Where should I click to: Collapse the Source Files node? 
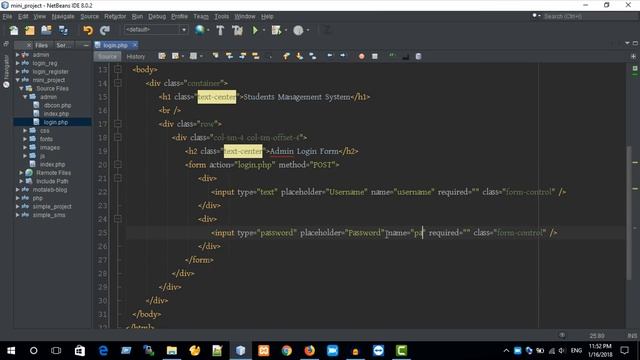tap(21, 89)
